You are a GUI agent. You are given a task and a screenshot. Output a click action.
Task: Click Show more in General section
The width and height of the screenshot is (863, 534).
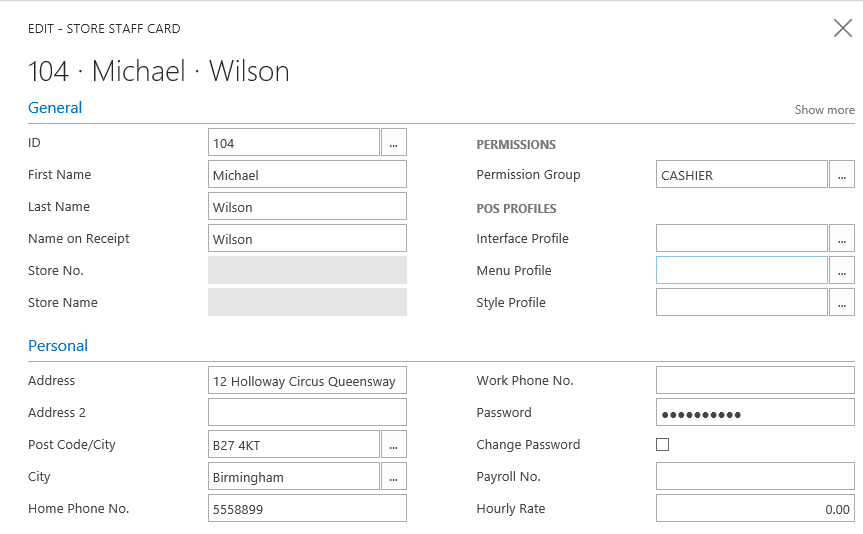point(824,110)
